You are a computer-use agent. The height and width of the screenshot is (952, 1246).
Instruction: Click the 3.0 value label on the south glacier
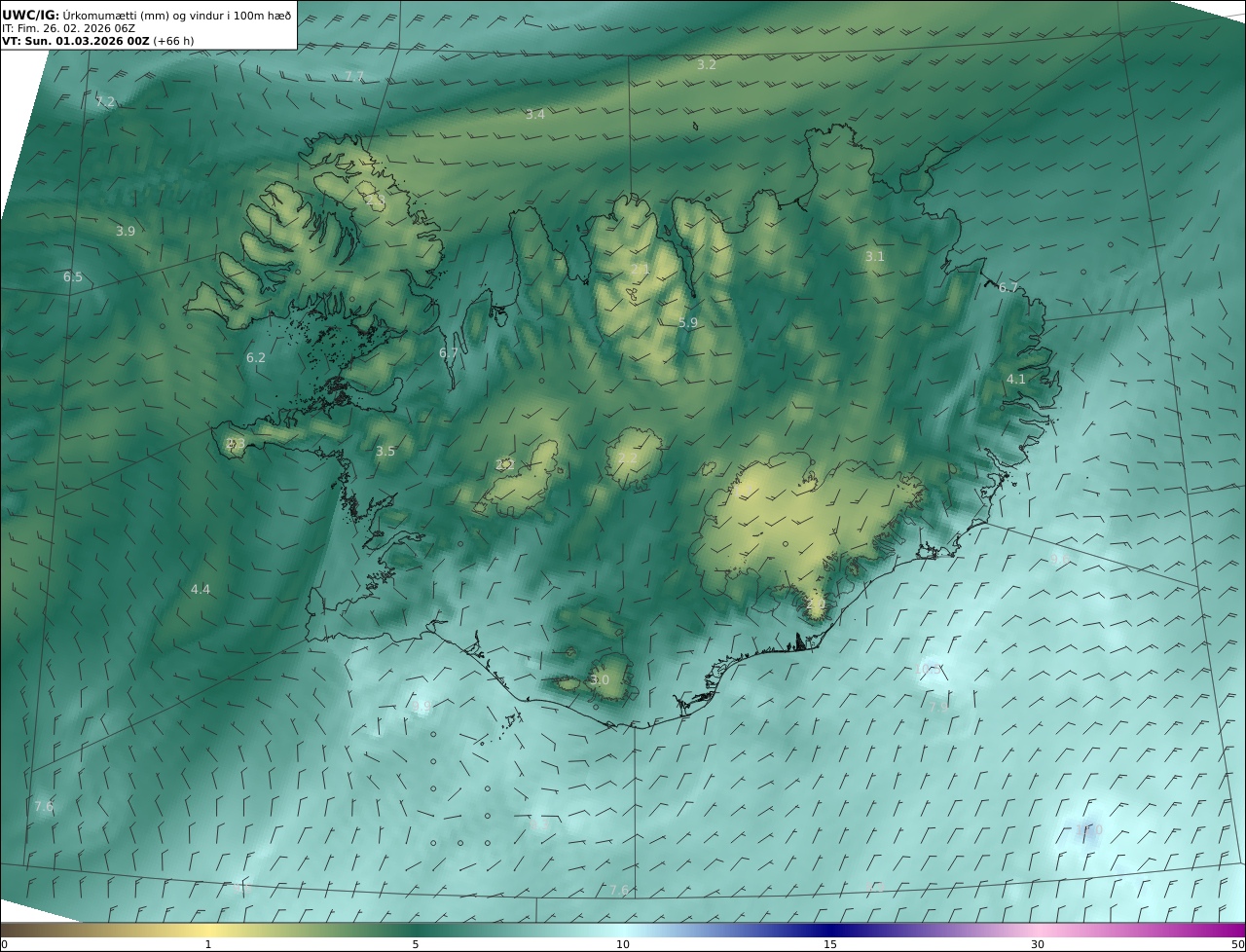[600, 680]
